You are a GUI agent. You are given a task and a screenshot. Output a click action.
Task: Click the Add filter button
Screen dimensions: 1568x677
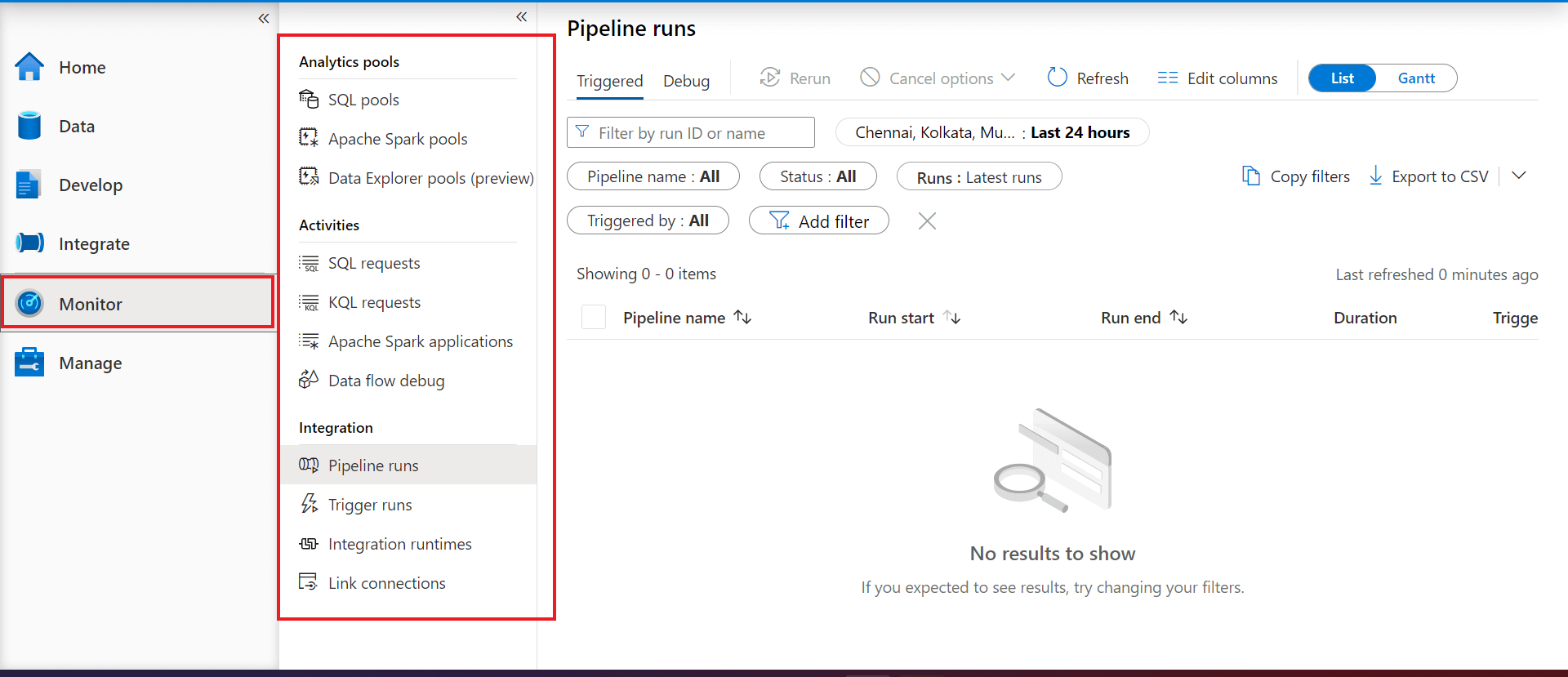click(x=818, y=220)
